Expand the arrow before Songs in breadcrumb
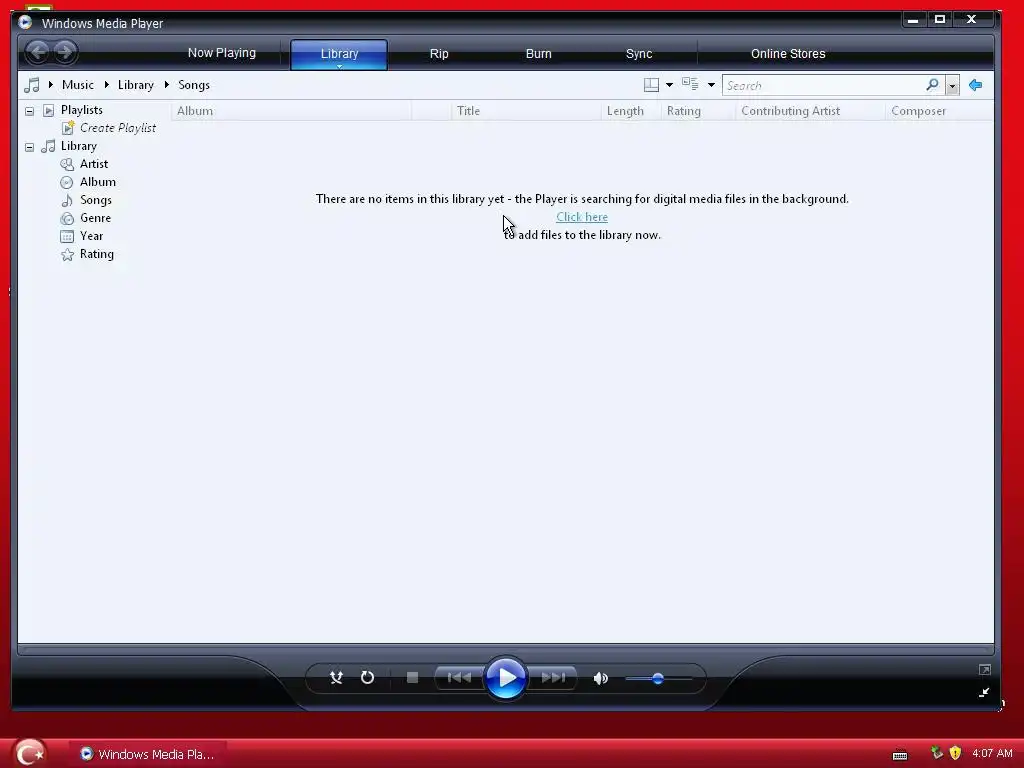This screenshot has height=768, width=1024. click(167, 85)
